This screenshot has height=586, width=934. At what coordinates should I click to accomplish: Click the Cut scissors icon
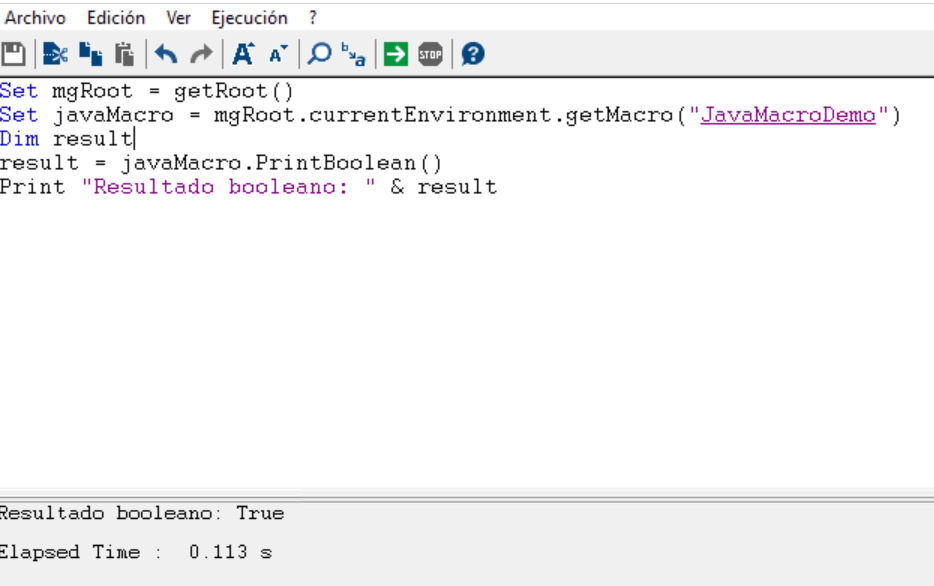pyautogui.click(x=55, y=54)
